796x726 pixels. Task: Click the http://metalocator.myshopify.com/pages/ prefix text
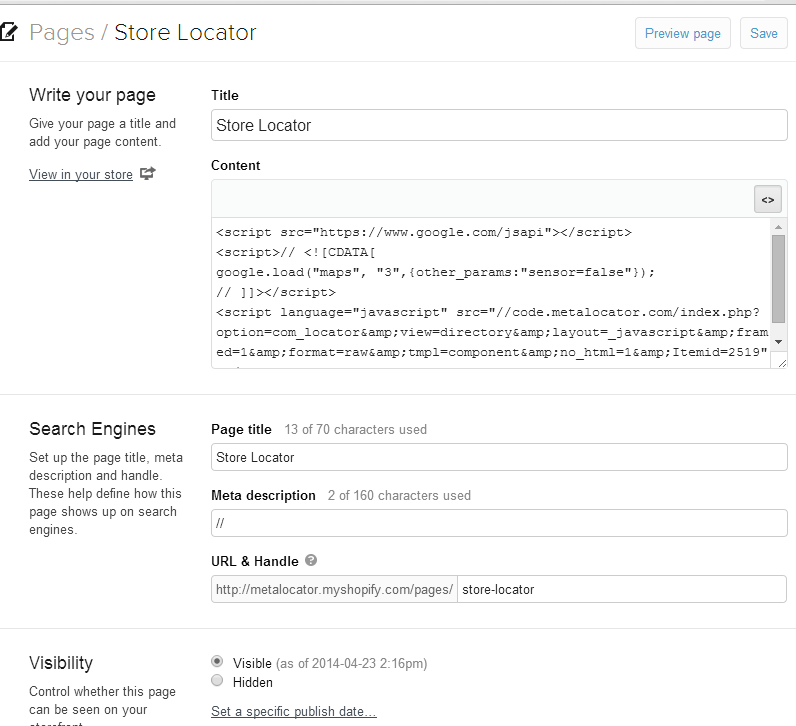pyautogui.click(x=334, y=589)
